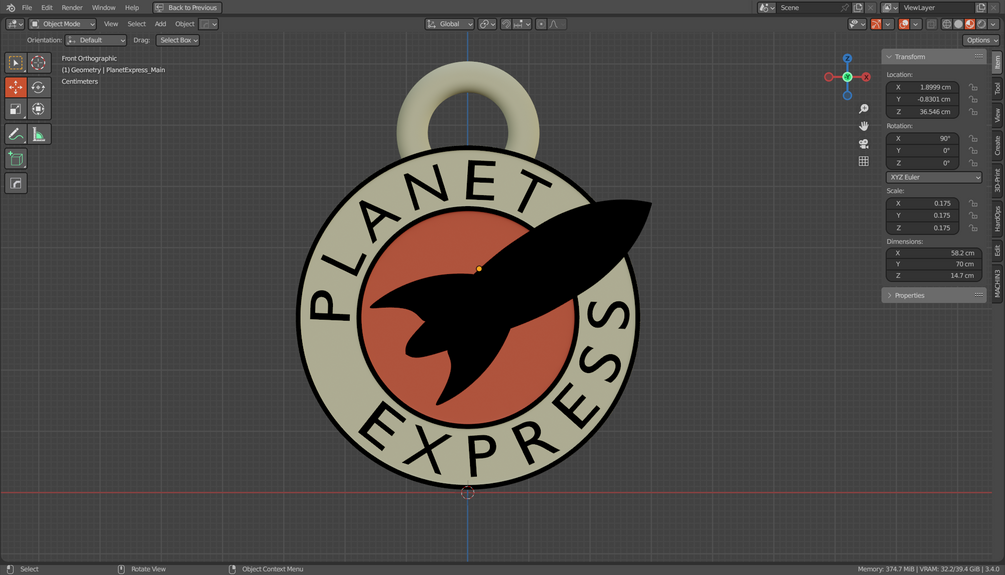The height and width of the screenshot is (575, 1005).
Task: Open the Object Mode dropdown
Action: (63, 24)
